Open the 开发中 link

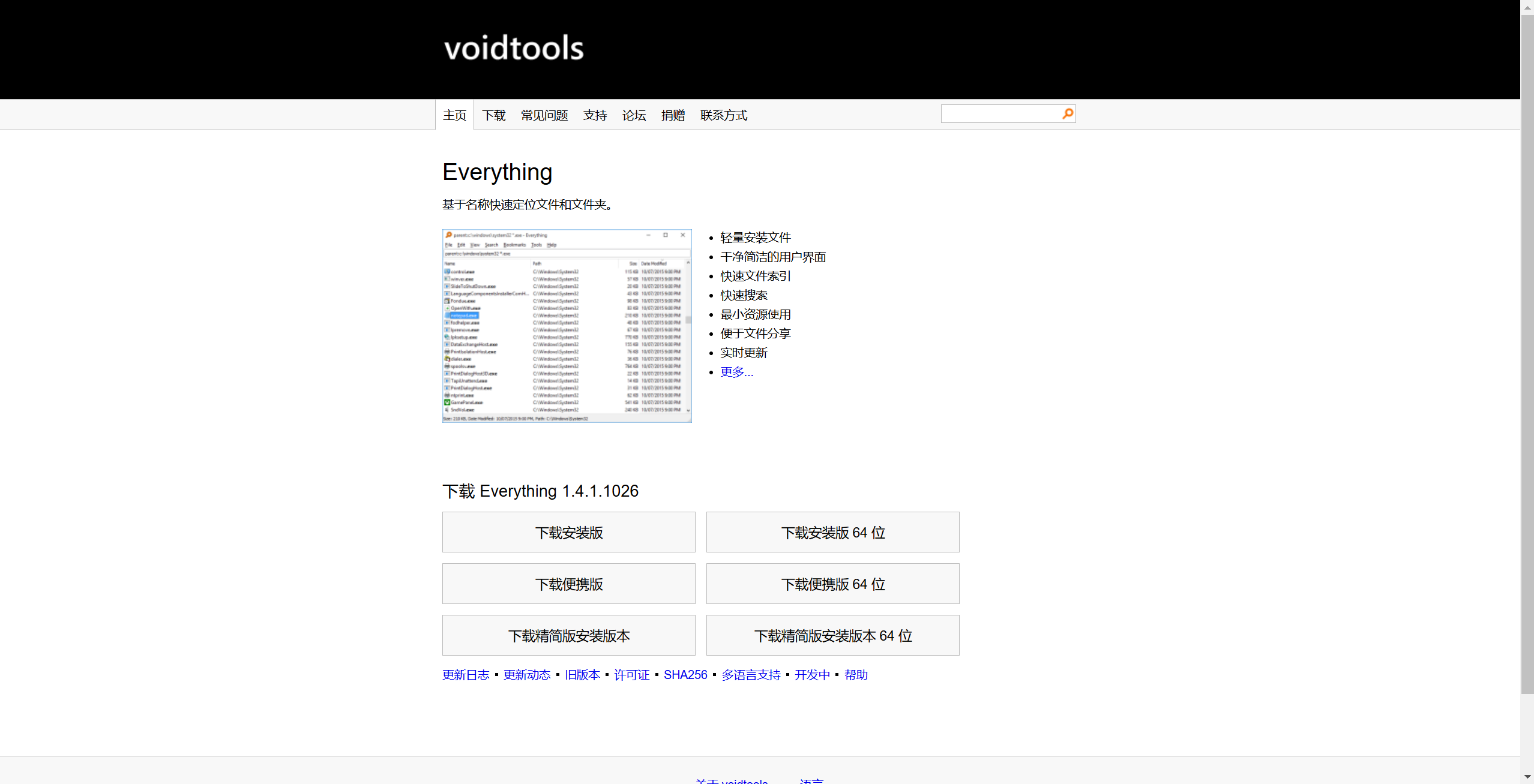(x=812, y=675)
